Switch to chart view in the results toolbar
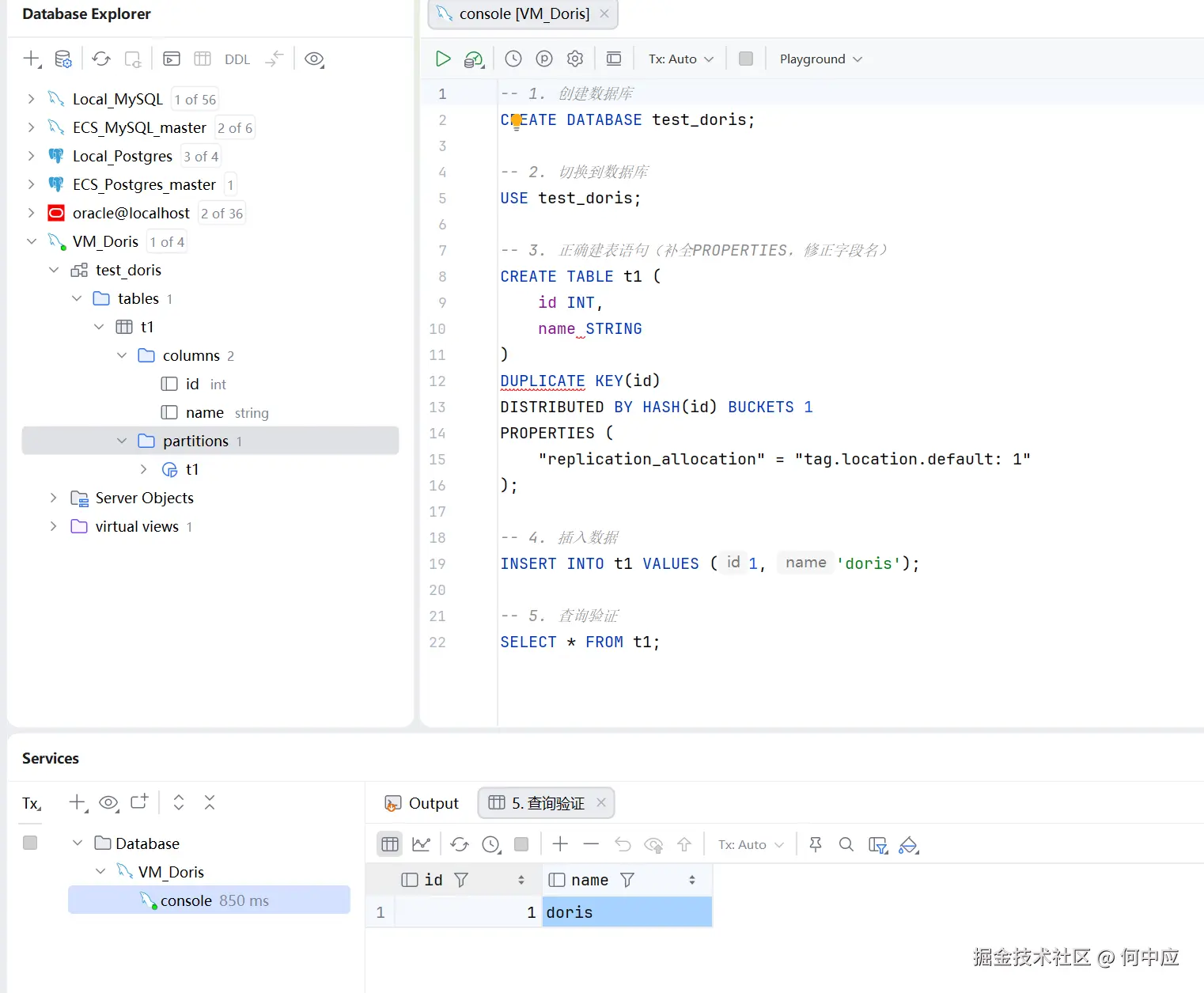This screenshot has height=993, width=1204. pyautogui.click(x=421, y=844)
